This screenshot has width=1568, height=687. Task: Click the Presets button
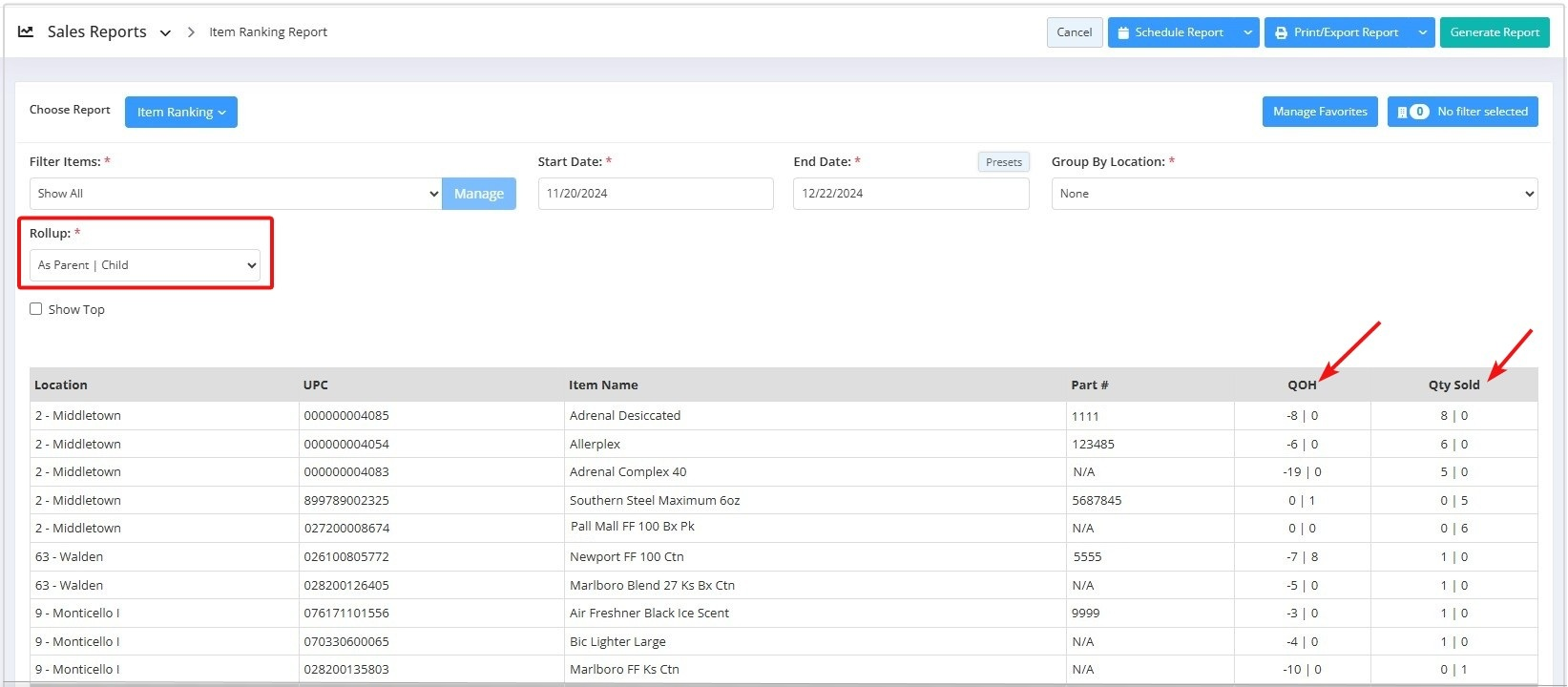point(1003,162)
